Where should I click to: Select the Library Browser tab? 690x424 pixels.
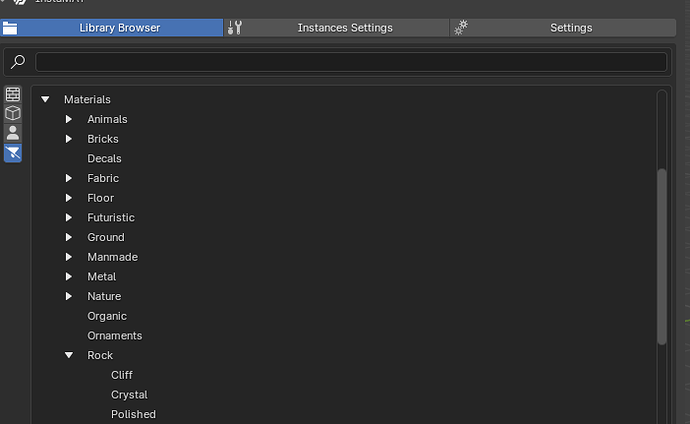(x=119, y=28)
